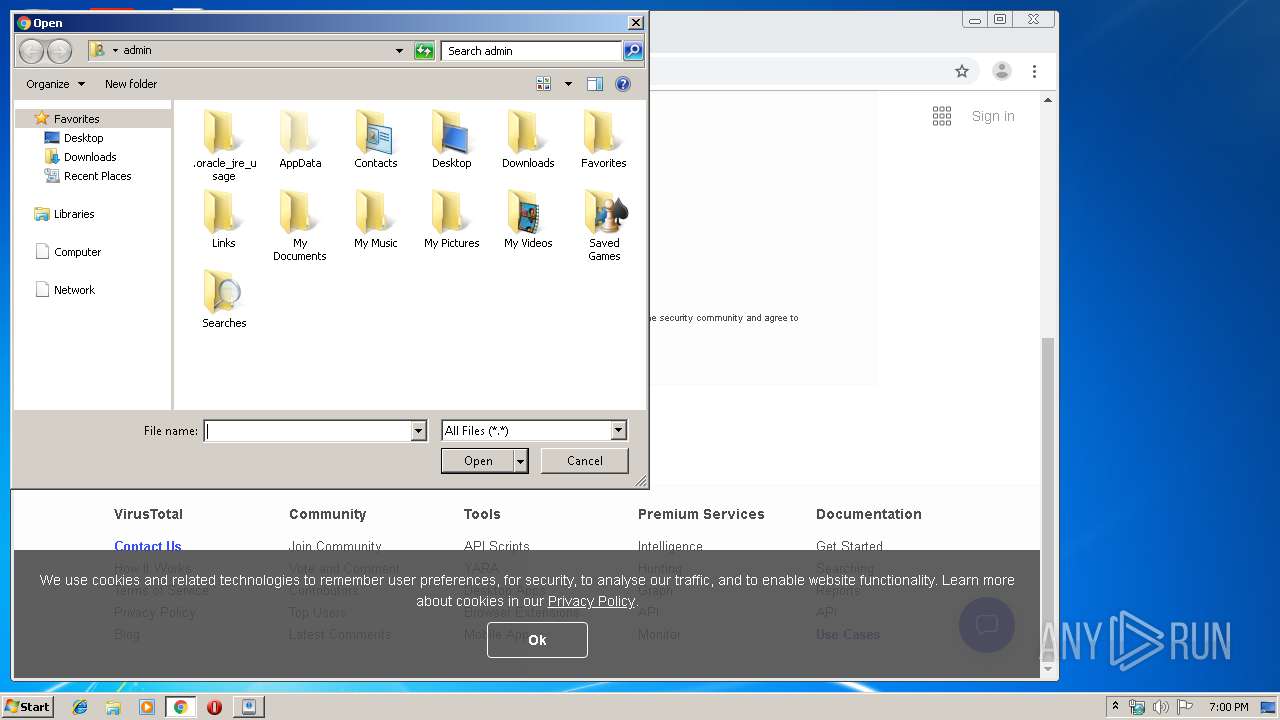This screenshot has height=720, width=1280.
Task: Click the Open button
Action: (478, 461)
